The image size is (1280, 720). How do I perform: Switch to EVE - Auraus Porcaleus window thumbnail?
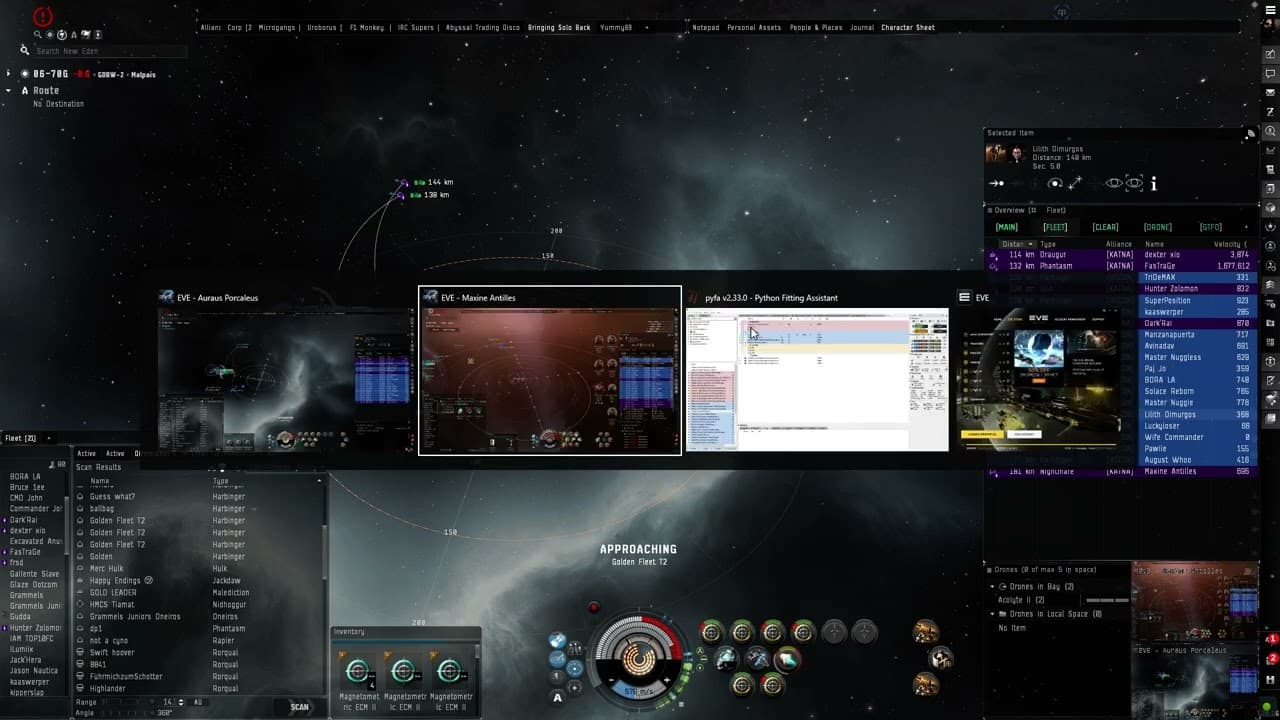[x=285, y=370]
